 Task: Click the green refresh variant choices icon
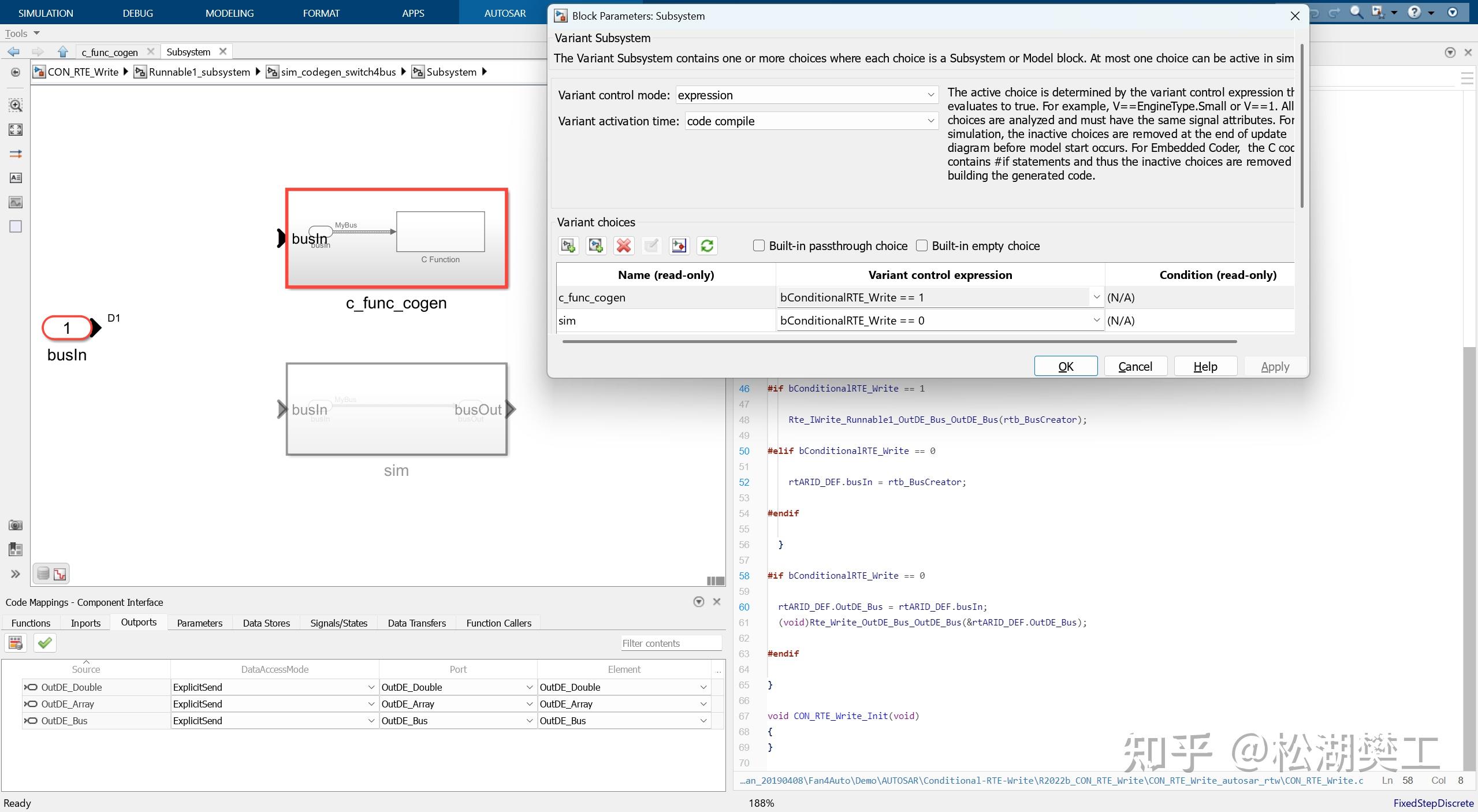tap(707, 245)
